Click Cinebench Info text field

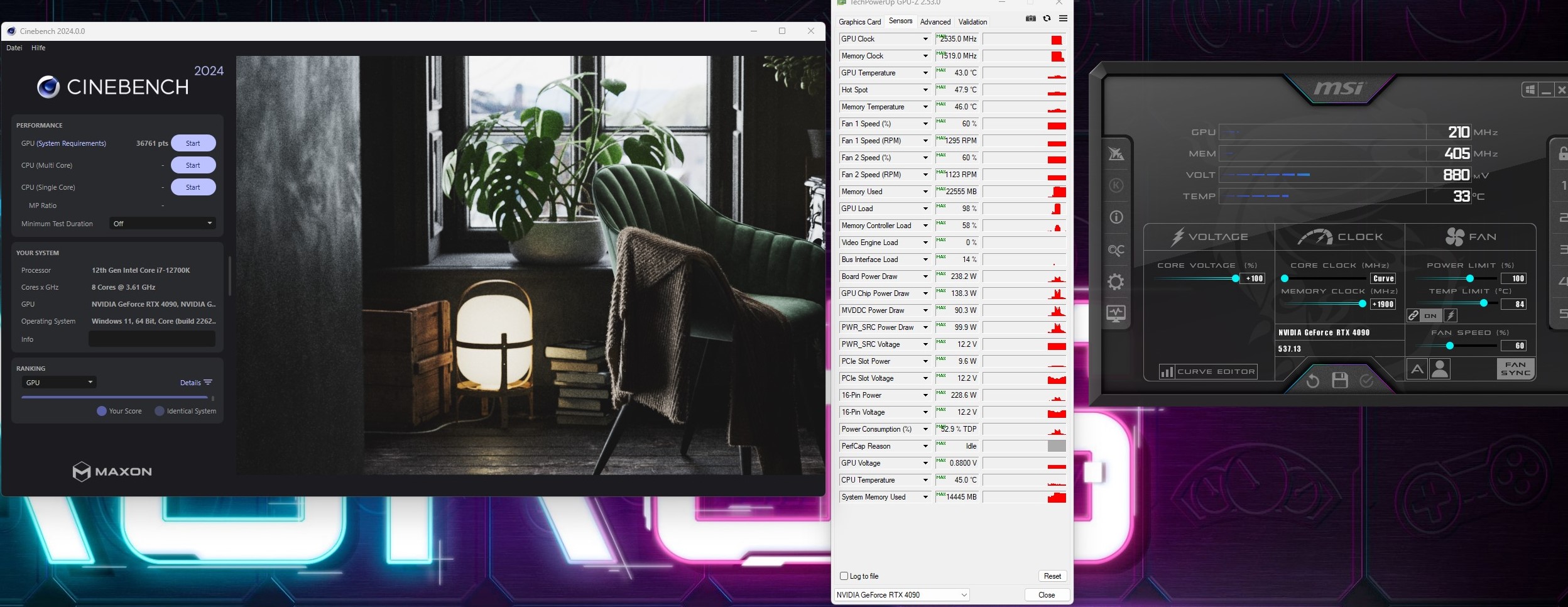152,339
